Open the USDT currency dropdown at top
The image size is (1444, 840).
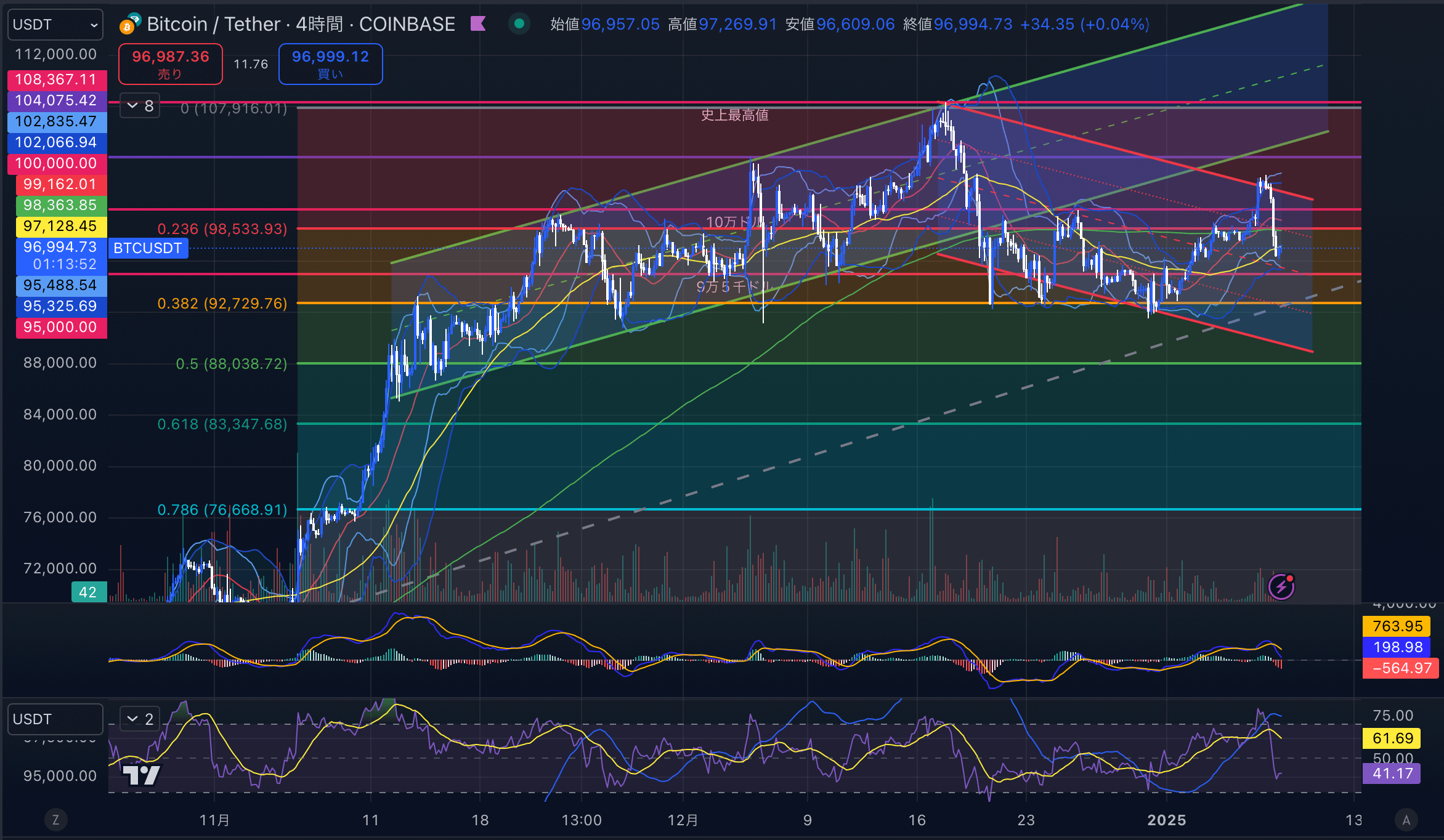pyautogui.click(x=55, y=25)
